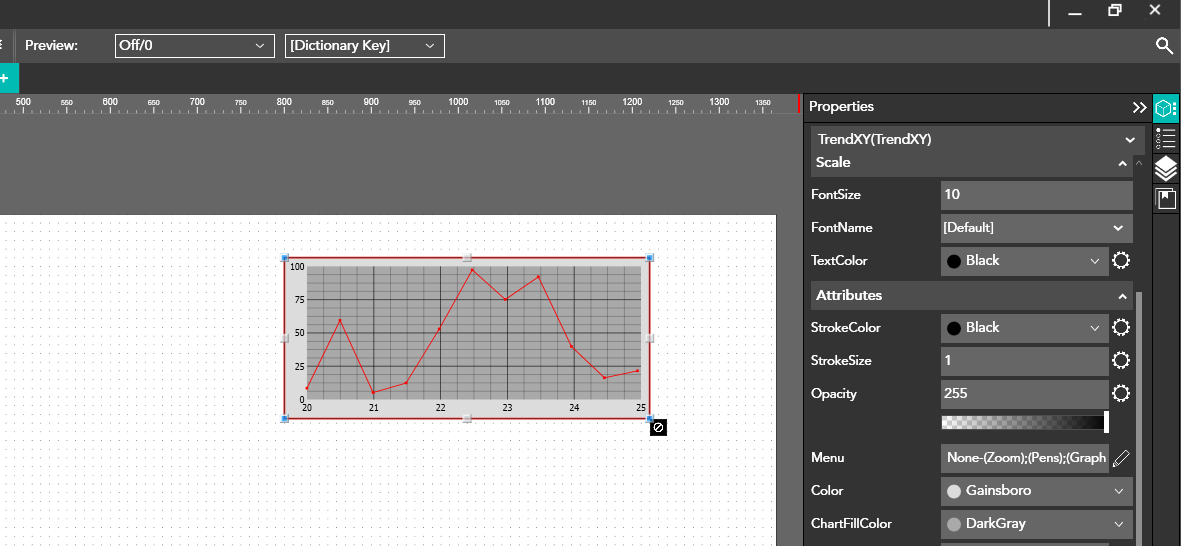1181x546 pixels.
Task: Open the Properties cube panel icon
Action: (x=1165, y=108)
